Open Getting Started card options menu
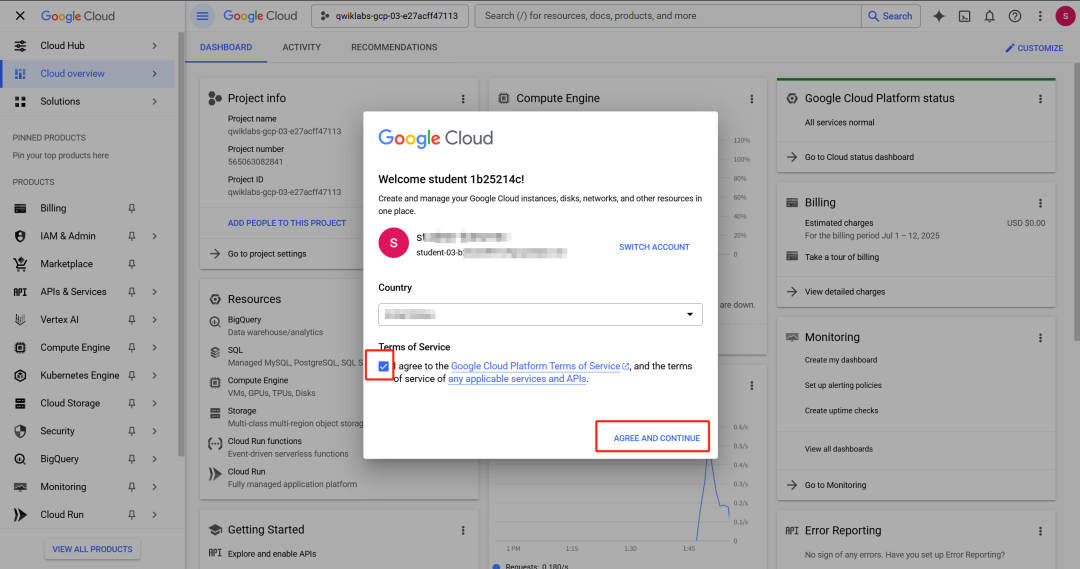The width and height of the screenshot is (1080, 569). coord(463,530)
